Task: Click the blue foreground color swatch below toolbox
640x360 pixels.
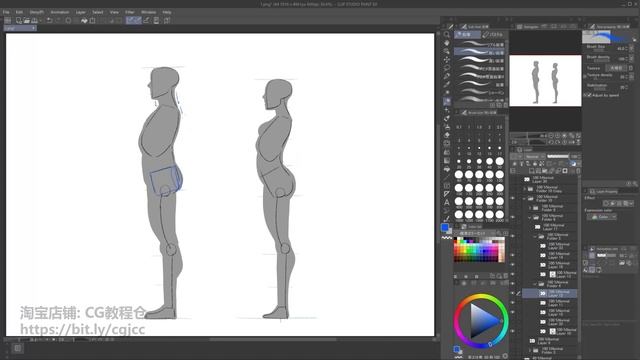Action: [x=445, y=227]
